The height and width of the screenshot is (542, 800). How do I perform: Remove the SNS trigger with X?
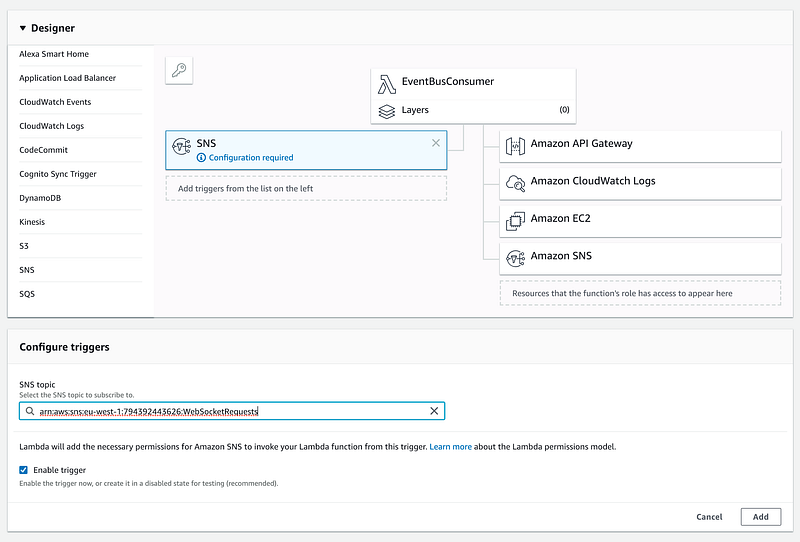click(436, 143)
